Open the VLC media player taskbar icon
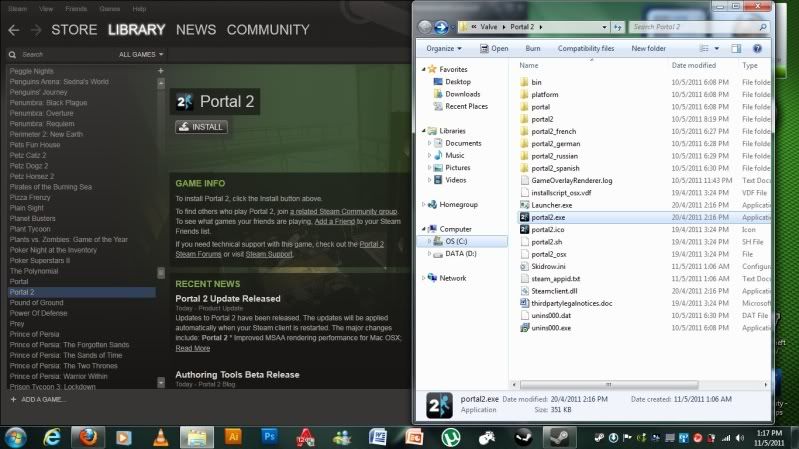This screenshot has height=449, width=799. [160, 436]
